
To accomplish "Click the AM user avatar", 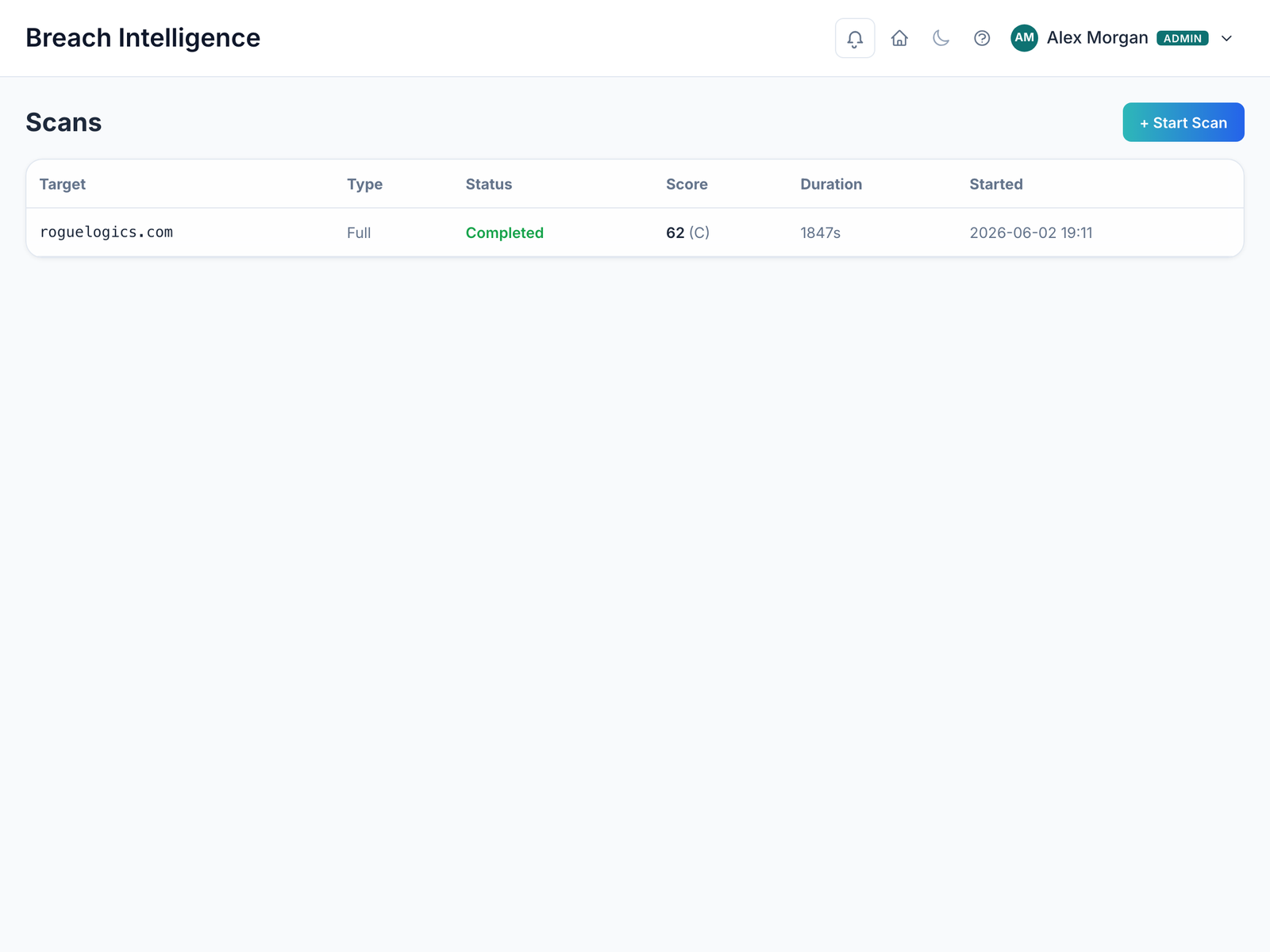I will click(x=1024, y=38).
